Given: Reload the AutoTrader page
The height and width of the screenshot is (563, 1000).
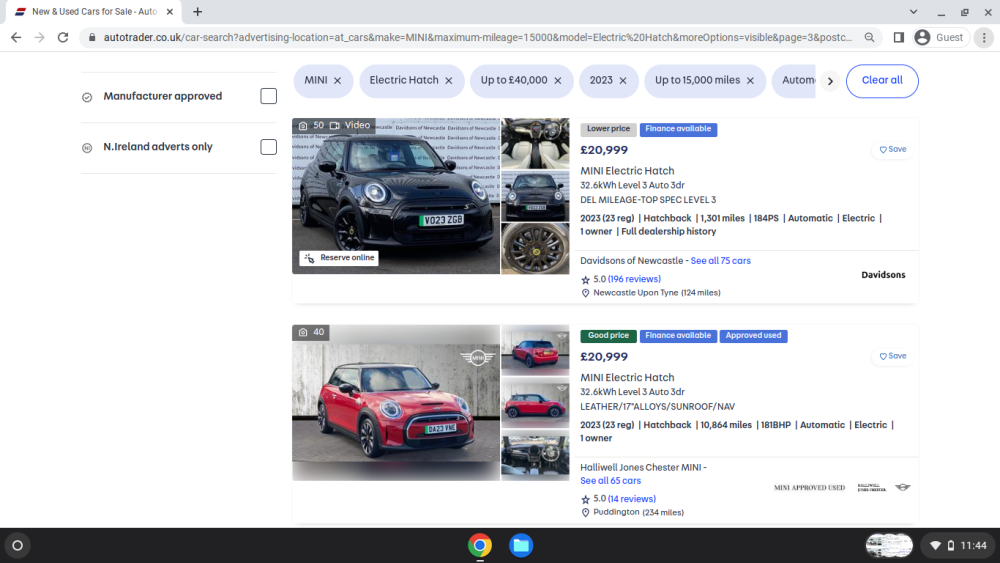Looking at the screenshot, I should [63, 38].
